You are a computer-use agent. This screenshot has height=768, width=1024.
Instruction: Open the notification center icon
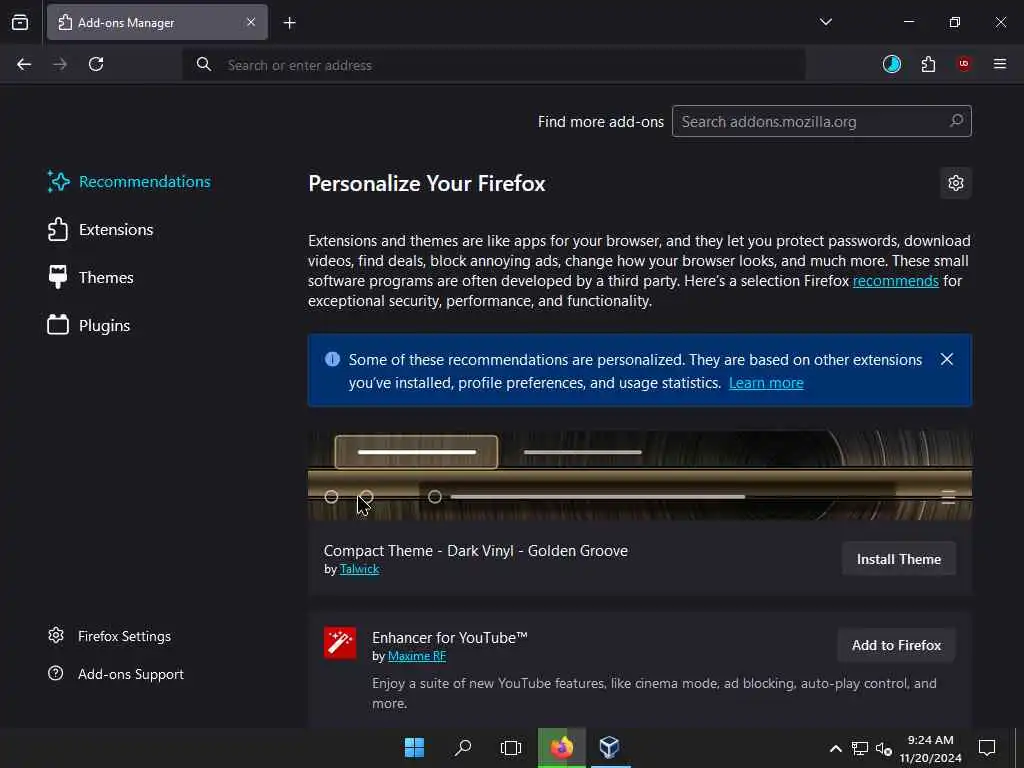[987, 748]
